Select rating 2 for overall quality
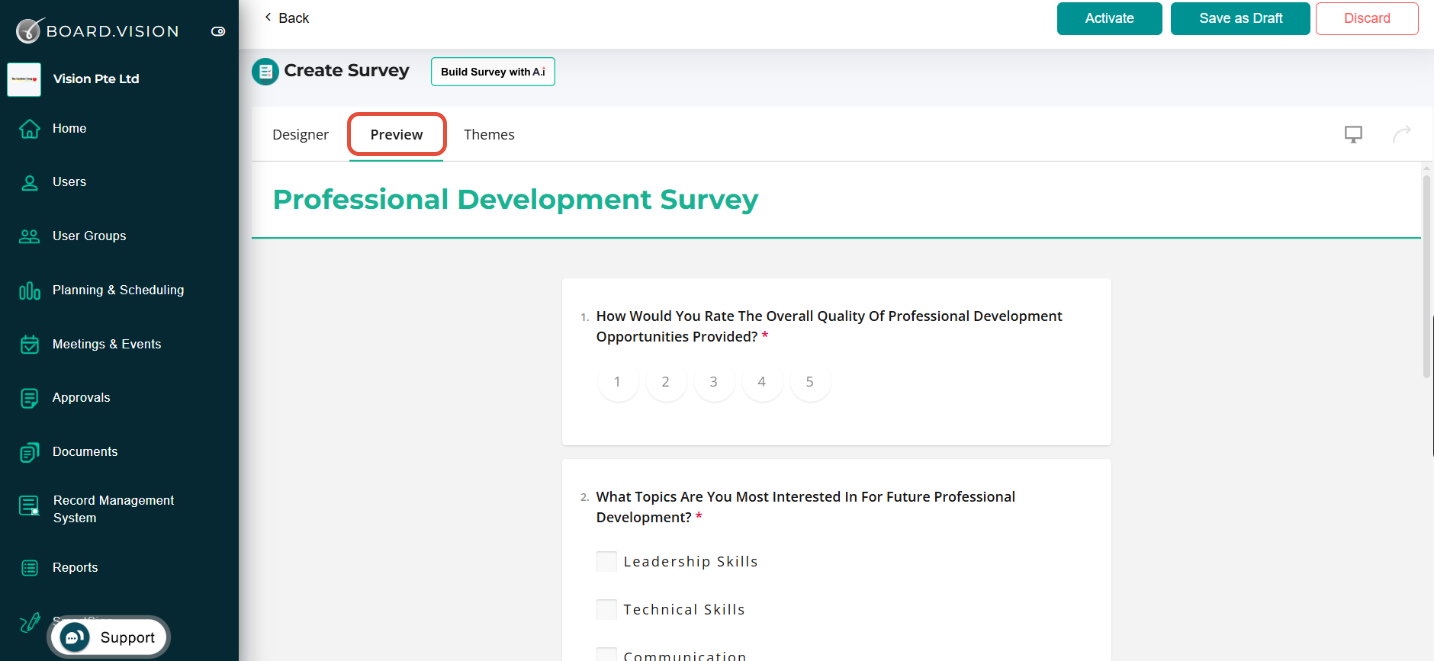Viewport: 1434px width, 661px height. point(666,382)
